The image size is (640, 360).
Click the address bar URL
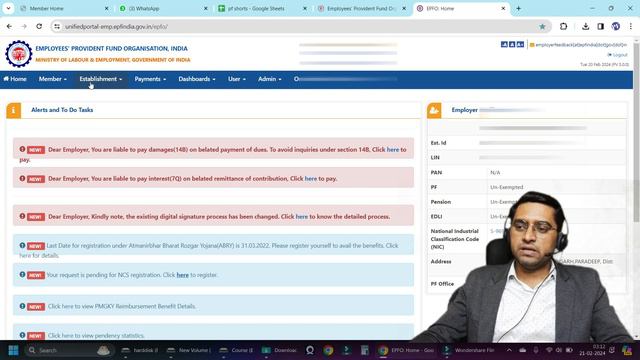116,27
